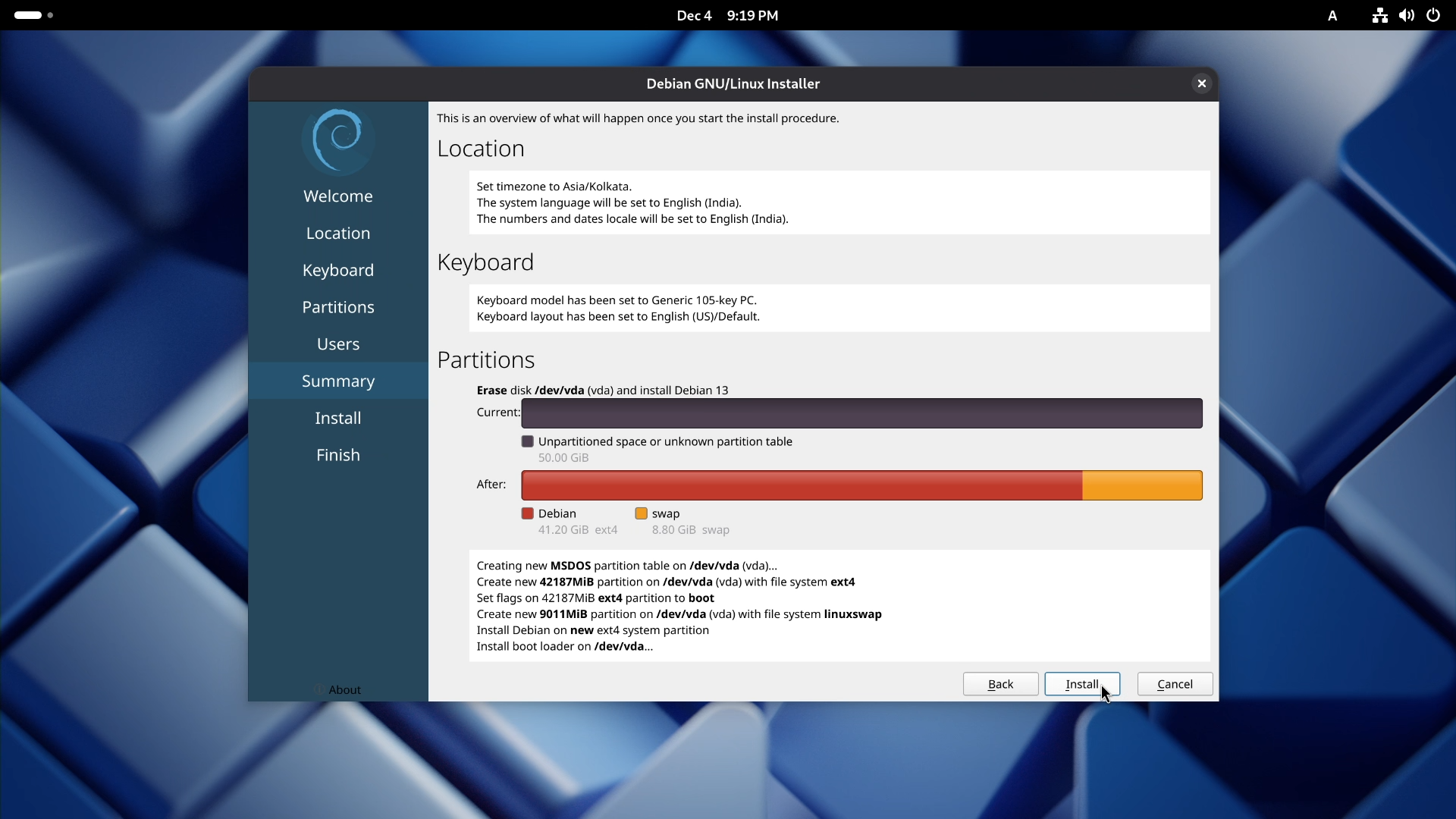Viewport: 1456px width, 819px height.
Task: Click the volume icon in top bar
Action: [x=1407, y=15]
